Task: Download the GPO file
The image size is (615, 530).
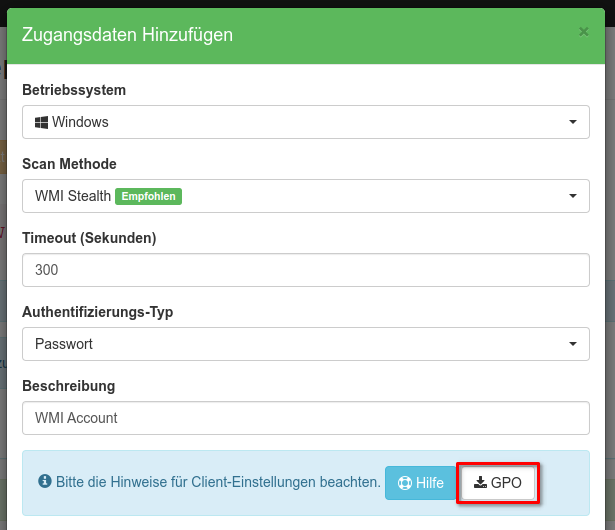Action: 498,483
